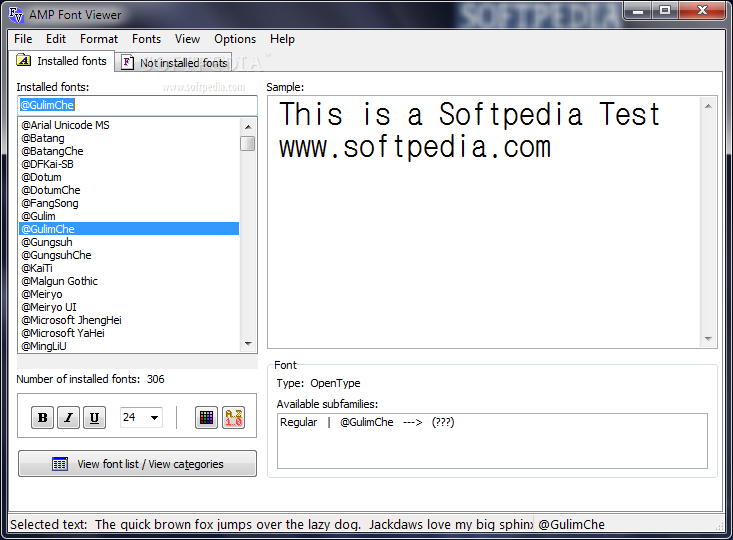Toggle italic formatting button
The image size is (733, 540).
tap(68, 417)
